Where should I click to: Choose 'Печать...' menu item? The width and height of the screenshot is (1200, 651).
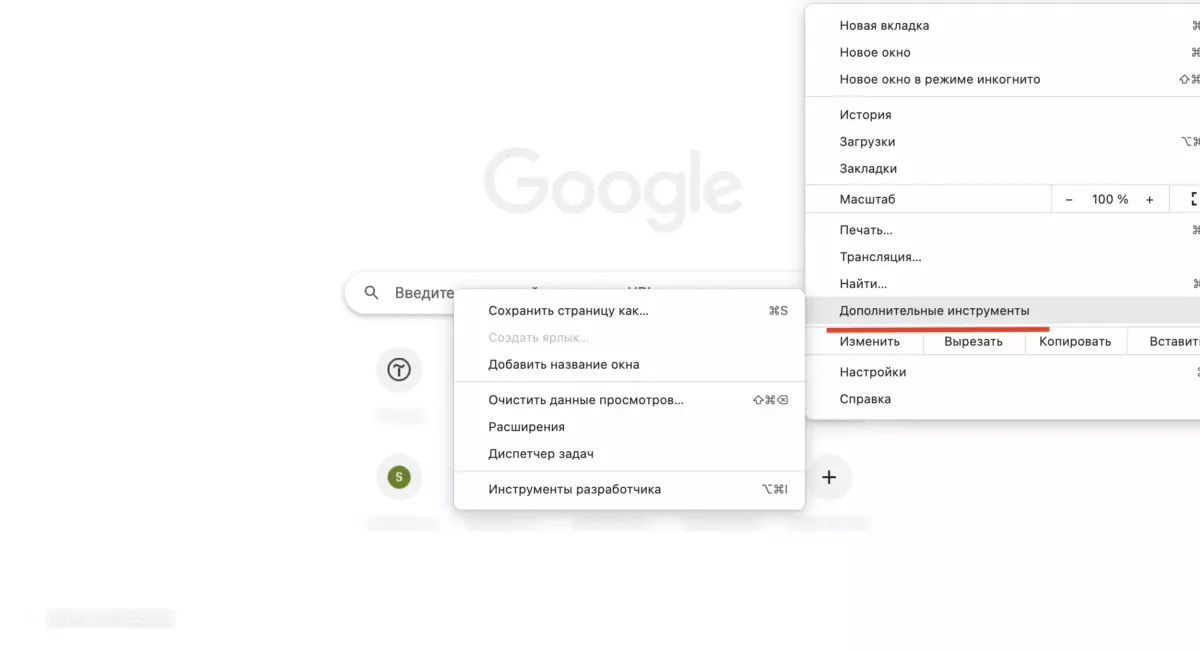pos(1002,230)
